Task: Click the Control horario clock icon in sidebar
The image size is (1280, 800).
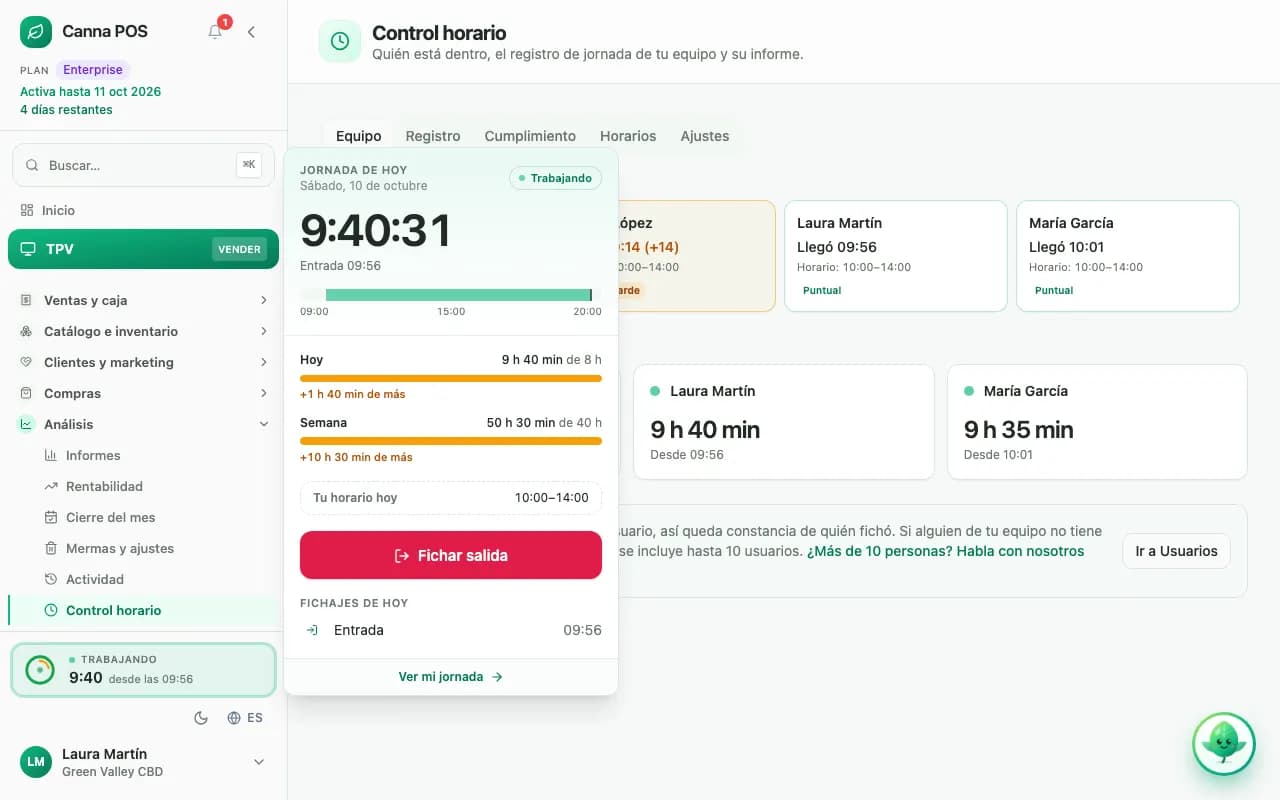Action: (x=51, y=610)
